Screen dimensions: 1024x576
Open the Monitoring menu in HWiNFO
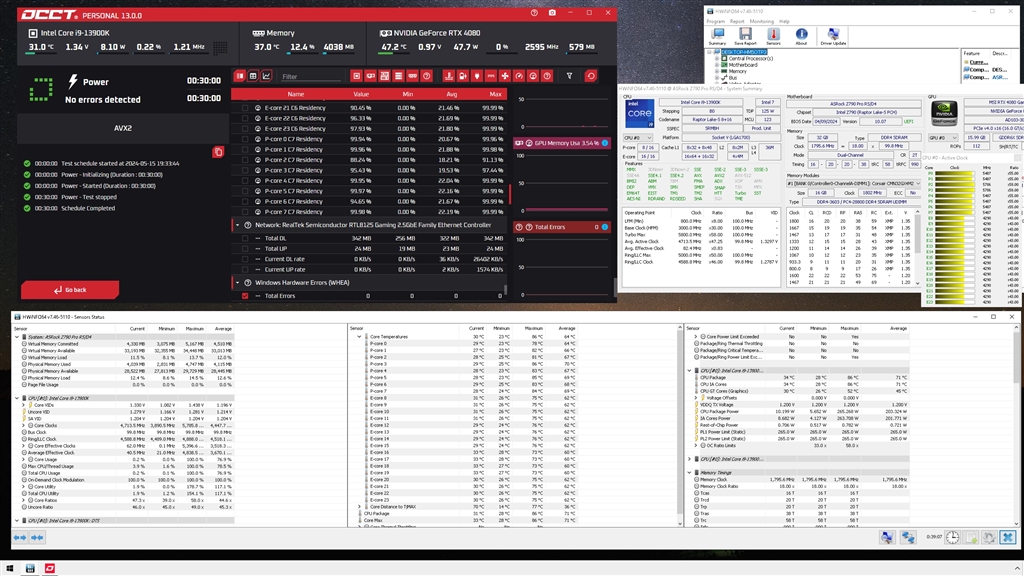point(761,22)
